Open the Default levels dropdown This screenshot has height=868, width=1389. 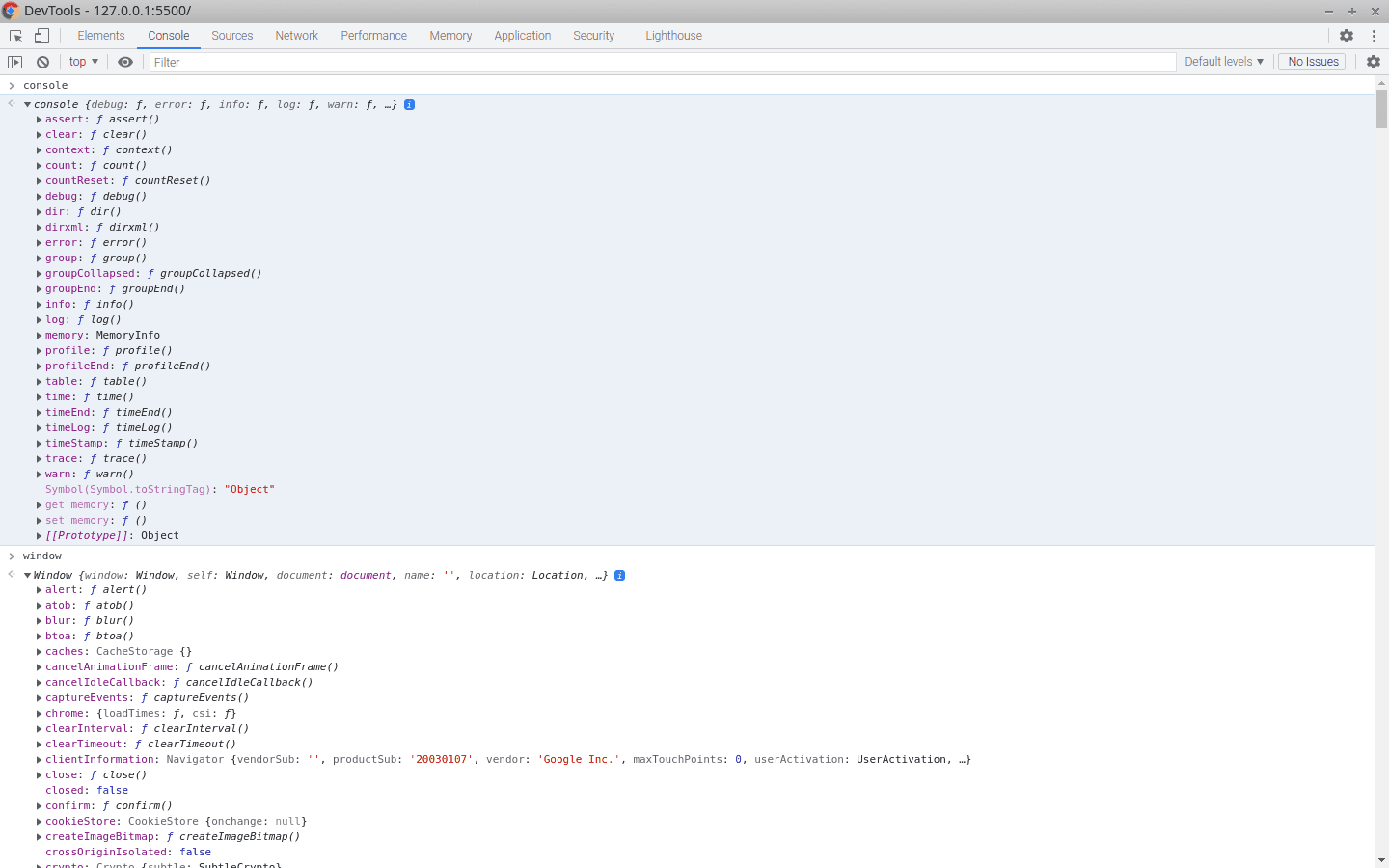1223,62
